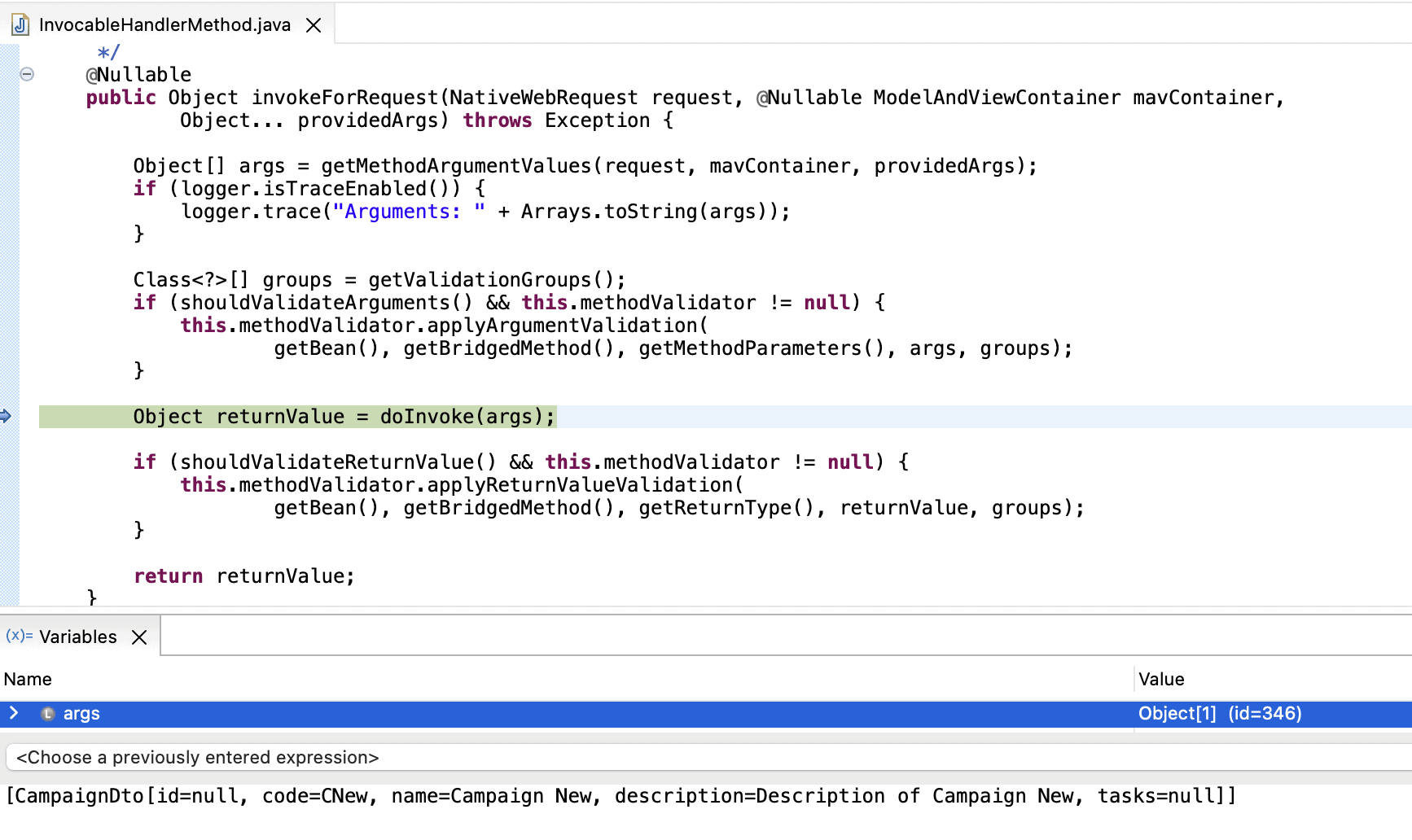
Task: Click the Value column header
Action: pyautogui.click(x=1161, y=679)
